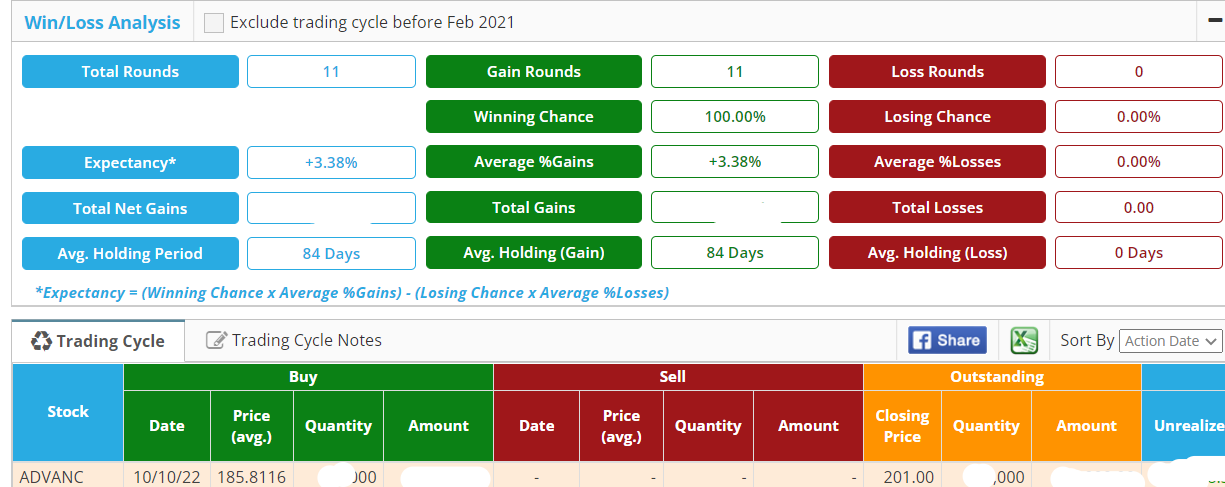
Task: Tick Exclude trading cycle before Feb 2021
Action: [214, 22]
